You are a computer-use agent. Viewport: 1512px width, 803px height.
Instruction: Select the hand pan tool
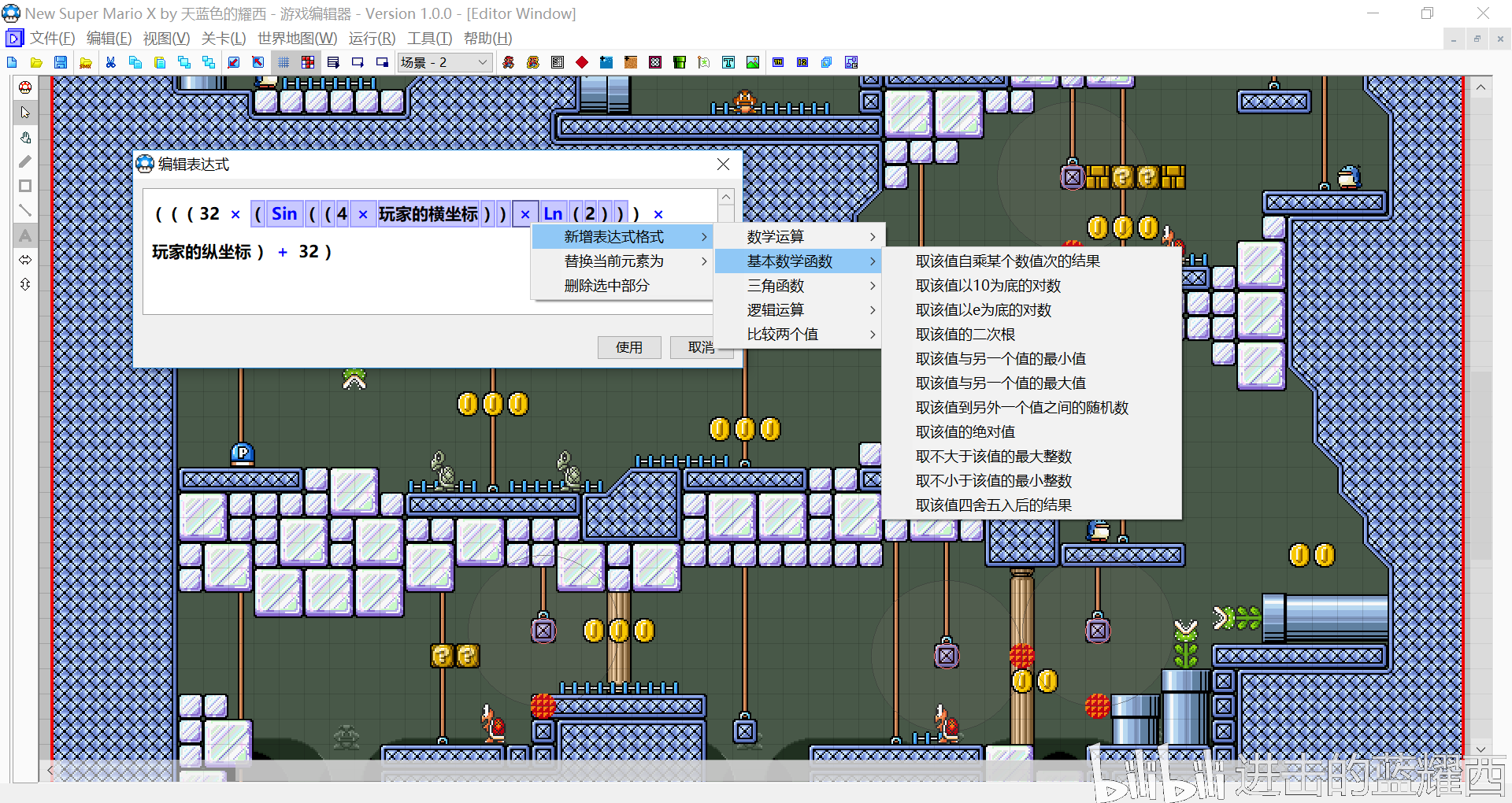pyautogui.click(x=25, y=137)
